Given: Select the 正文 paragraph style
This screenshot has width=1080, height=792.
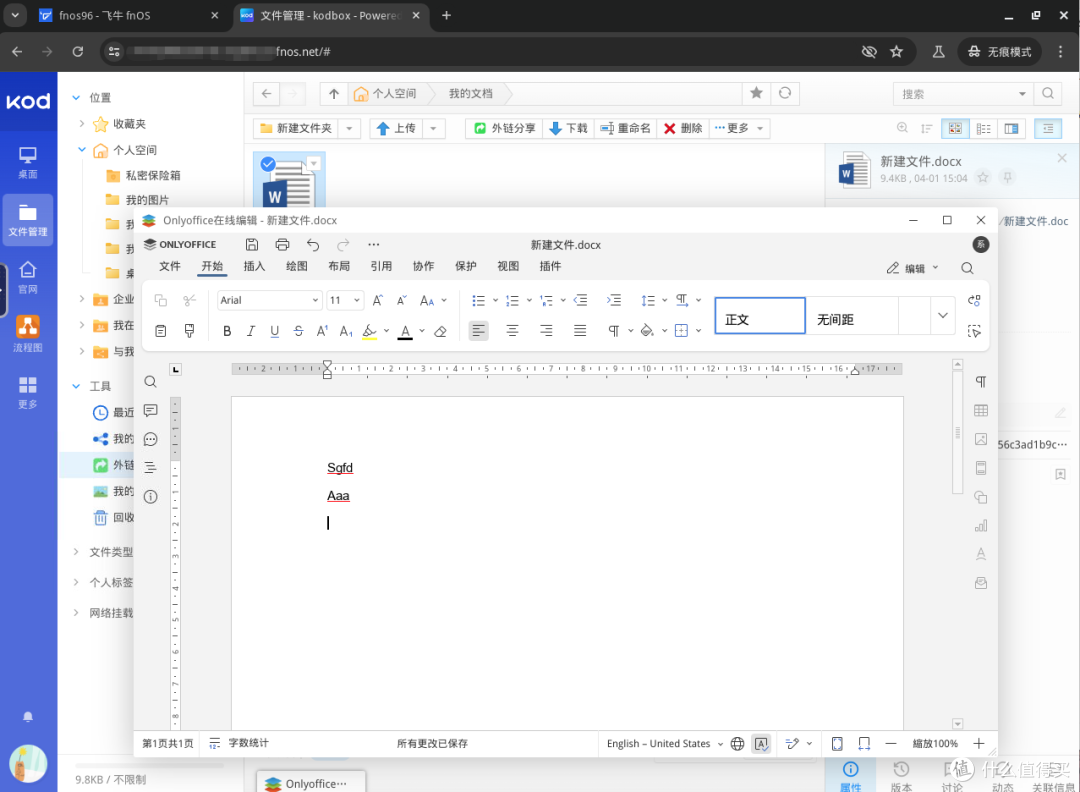Looking at the screenshot, I should [x=760, y=316].
